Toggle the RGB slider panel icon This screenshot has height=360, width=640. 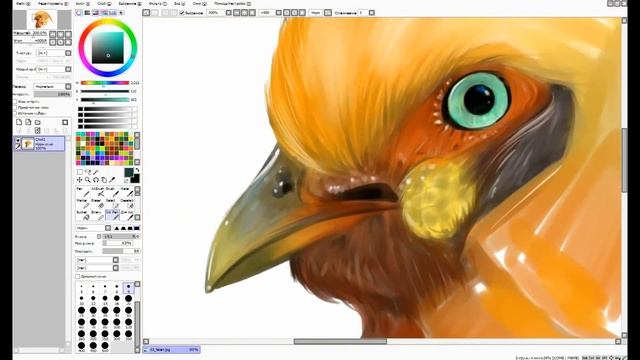pyautogui.click(x=87, y=13)
